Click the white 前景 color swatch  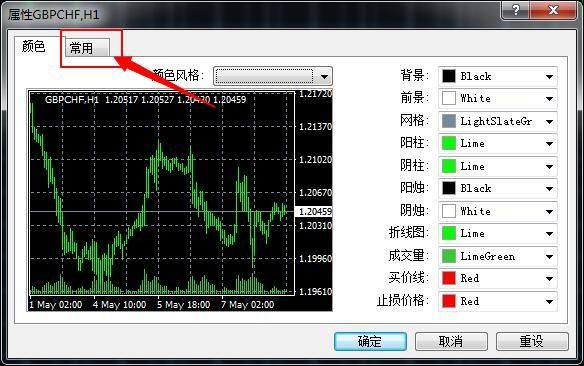(448, 99)
